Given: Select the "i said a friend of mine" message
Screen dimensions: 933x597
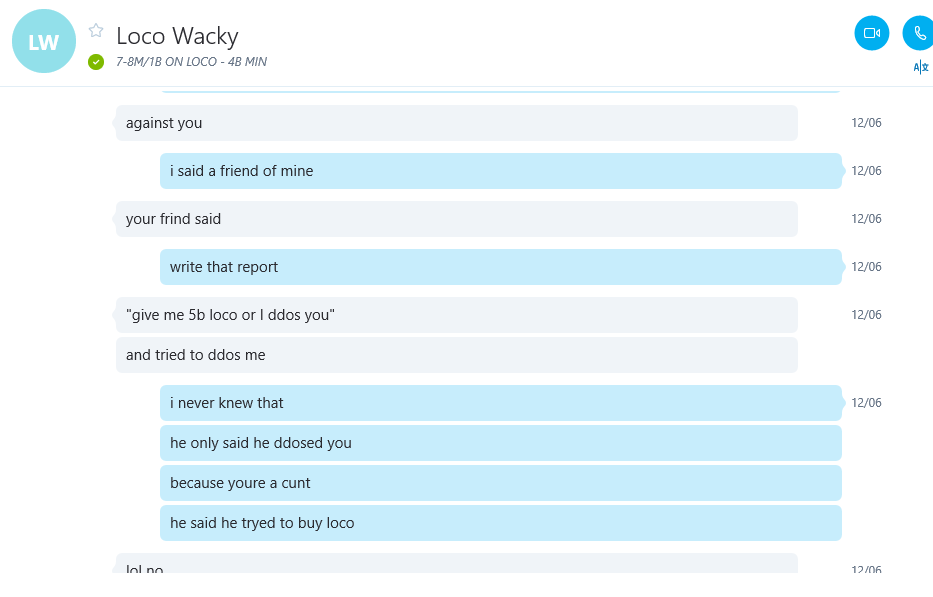Looking at the screenshot, I should [x=500, y=171].
